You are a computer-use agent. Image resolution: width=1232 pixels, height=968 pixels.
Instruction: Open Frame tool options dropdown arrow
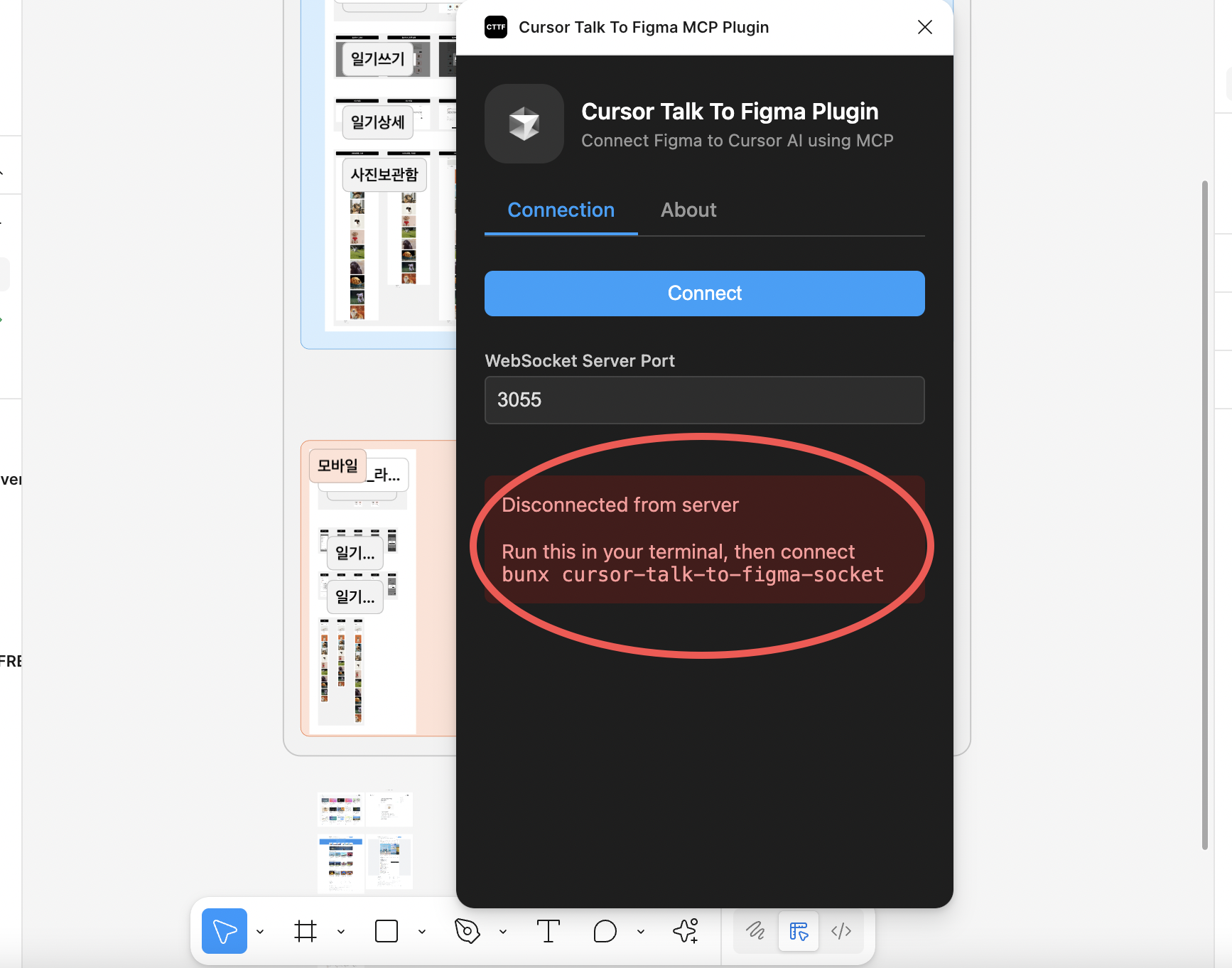pyautogui.click(x=341, y=932)
